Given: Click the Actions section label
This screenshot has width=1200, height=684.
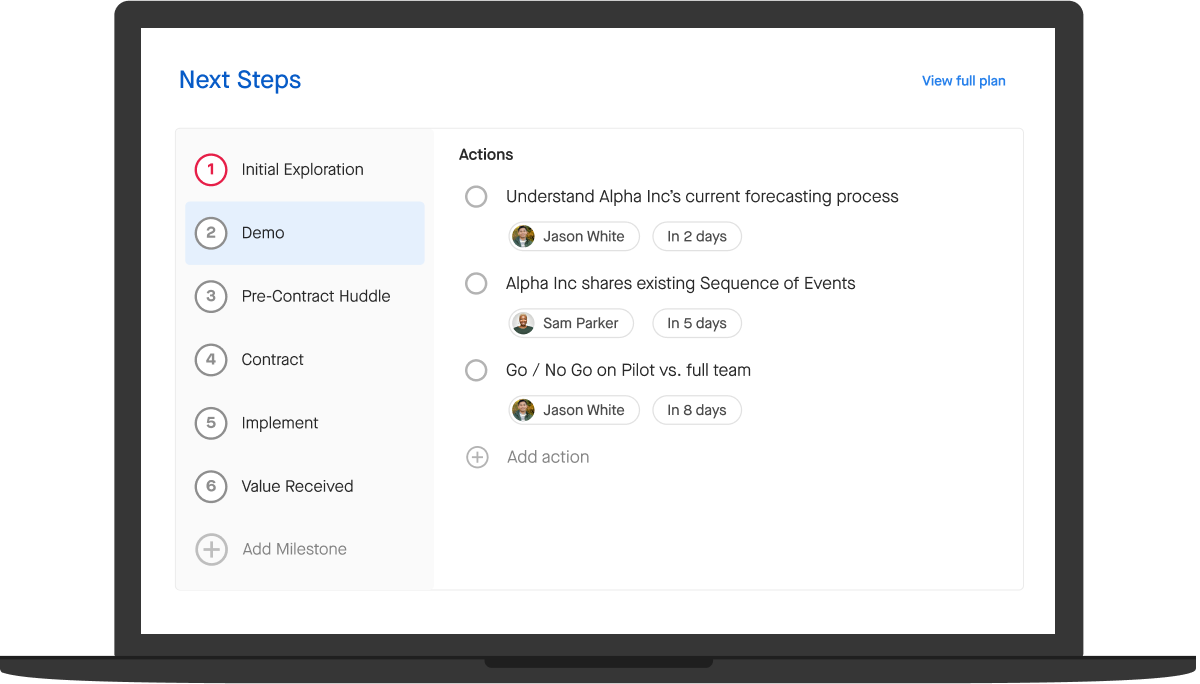Looking at the screenshot, I should click(x=486, y=155).
